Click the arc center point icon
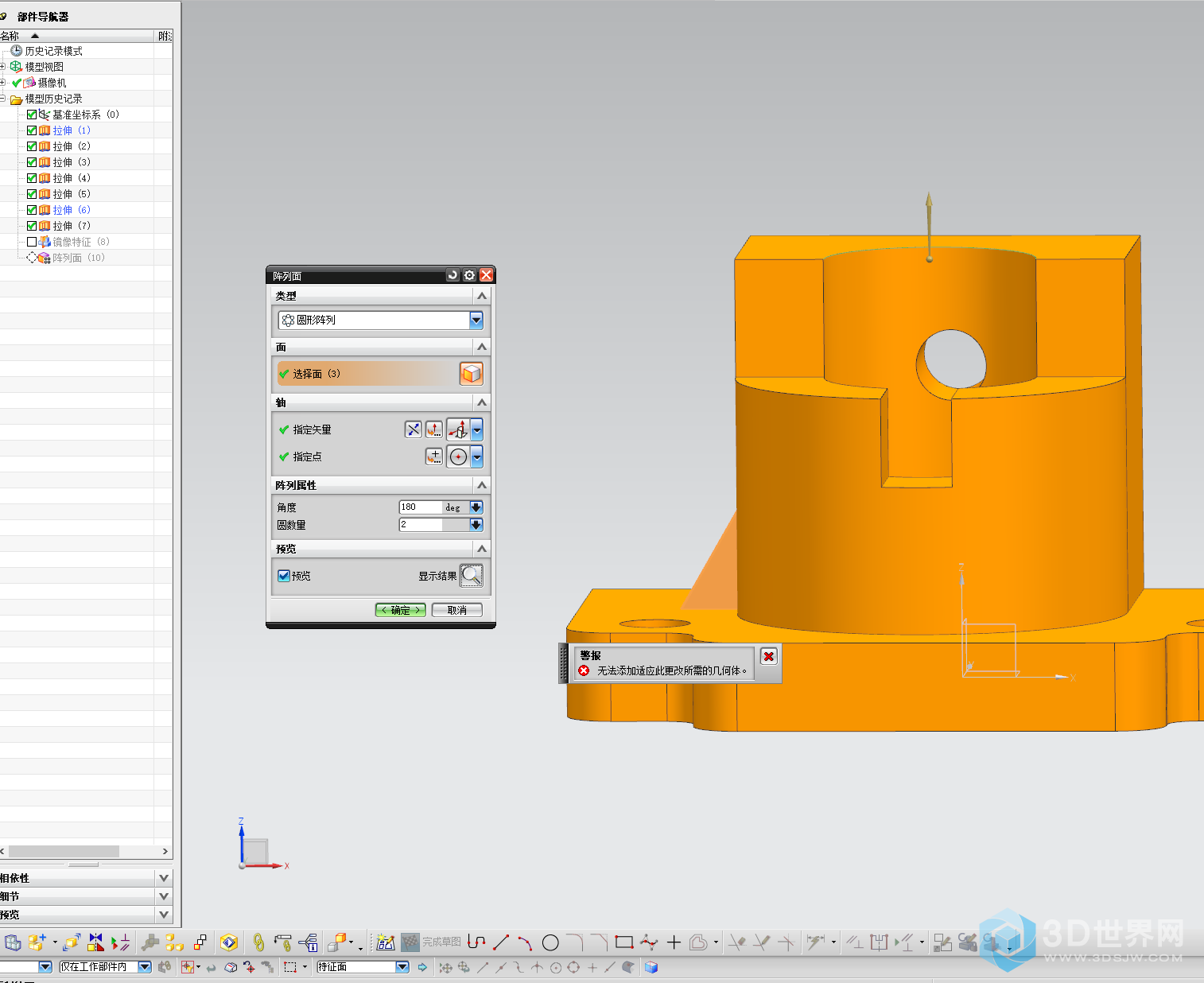 (459, 457)
